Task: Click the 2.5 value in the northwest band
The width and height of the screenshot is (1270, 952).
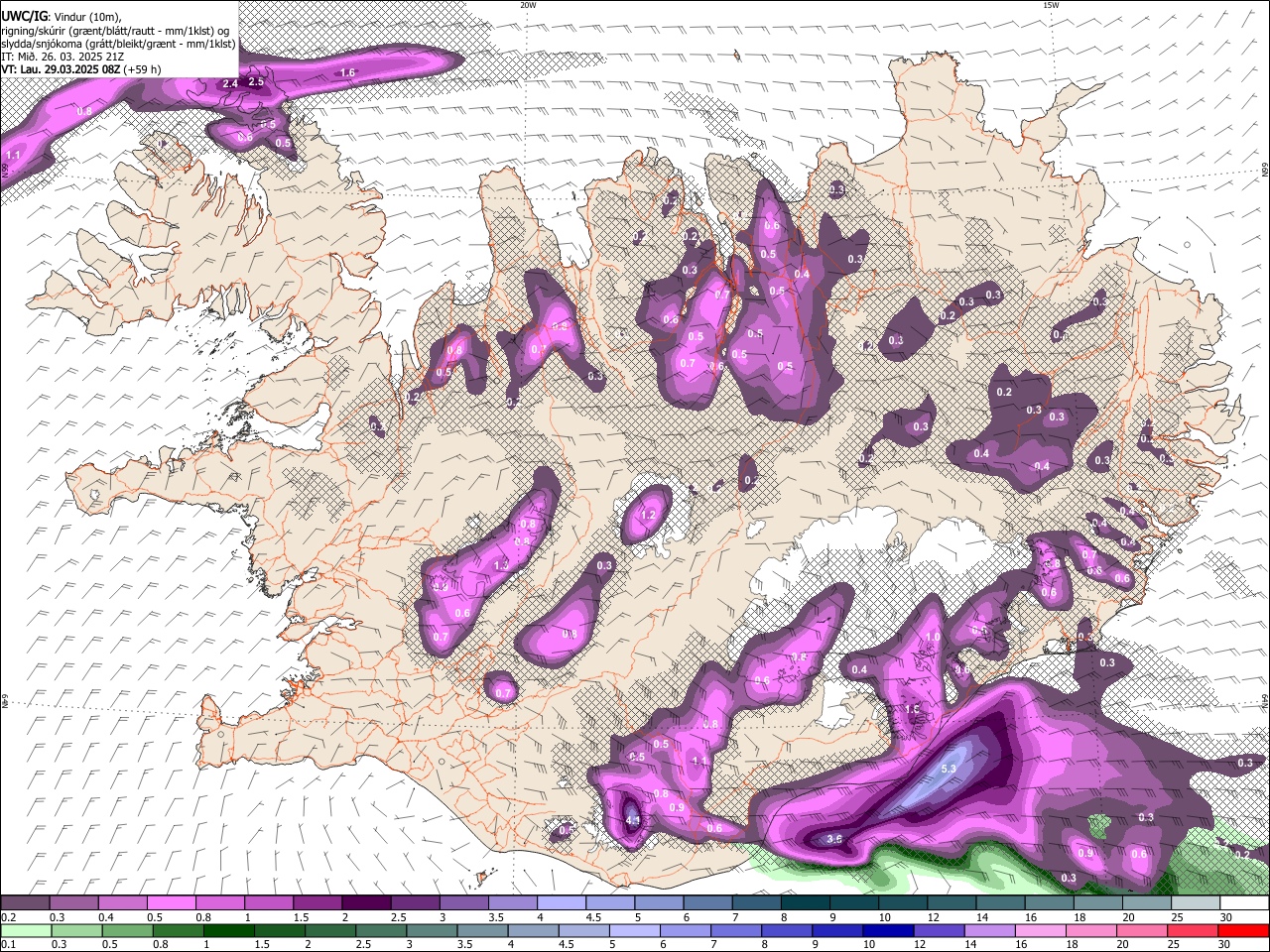Action: [256, 81]
